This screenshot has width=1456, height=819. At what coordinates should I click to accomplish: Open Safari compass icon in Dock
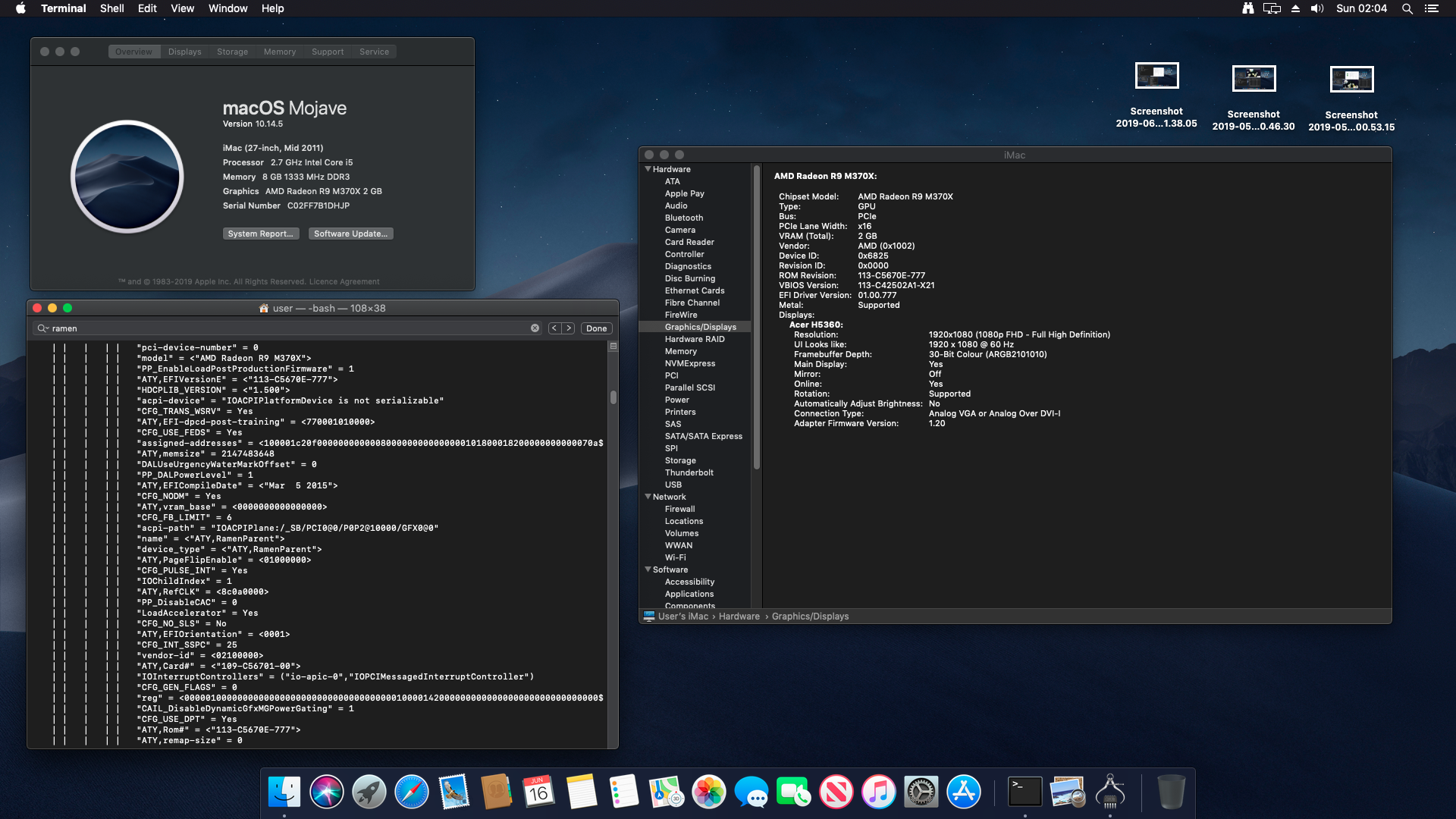(412, 792)
